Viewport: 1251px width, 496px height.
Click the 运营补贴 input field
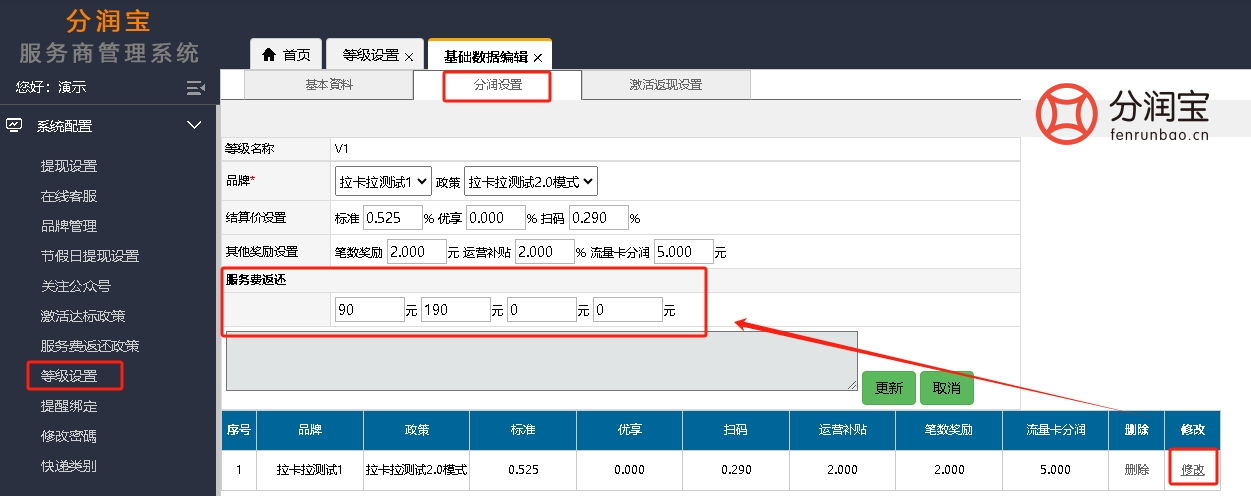(545, 251)
